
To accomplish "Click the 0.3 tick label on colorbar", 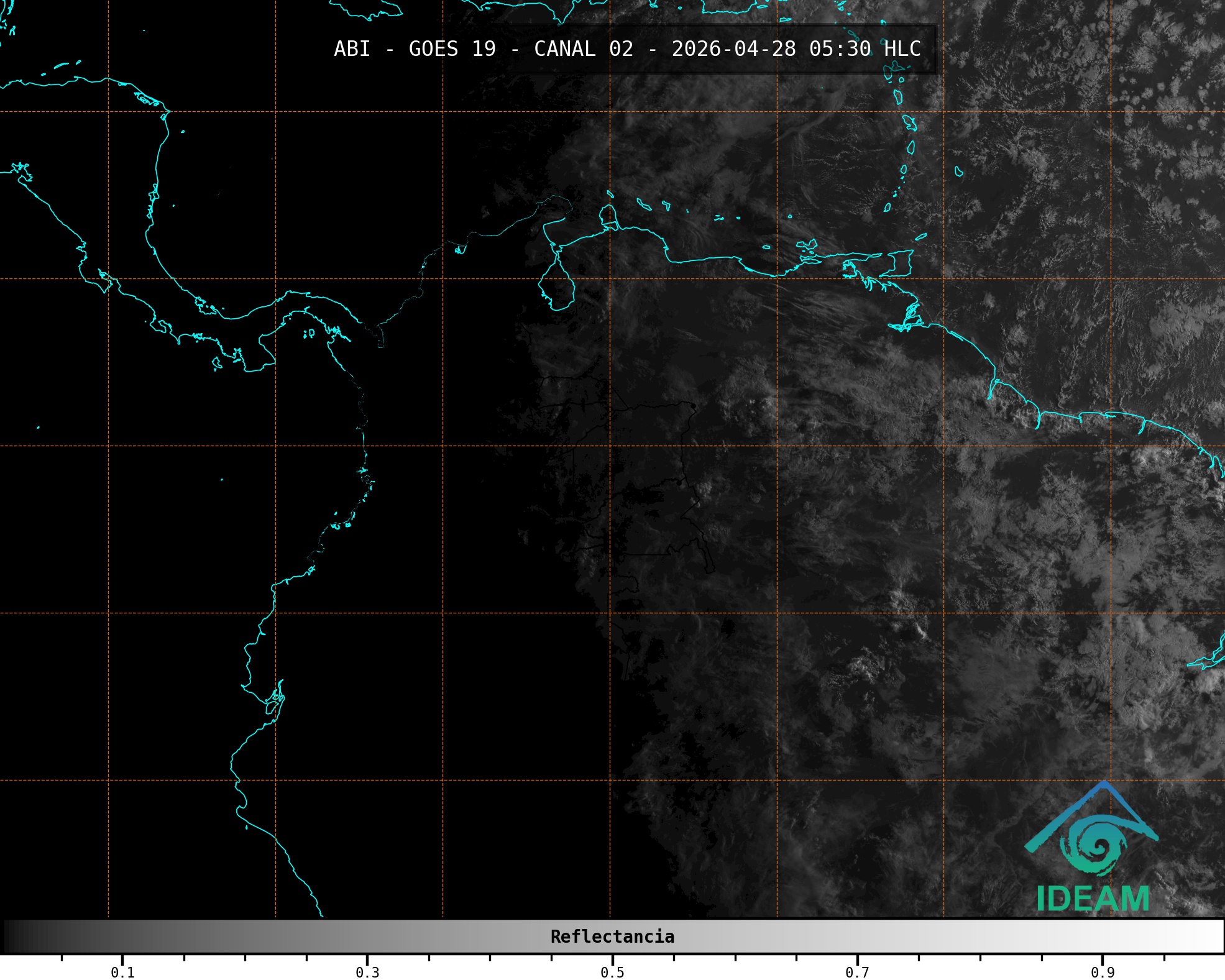I will click(x=367, y=972).
